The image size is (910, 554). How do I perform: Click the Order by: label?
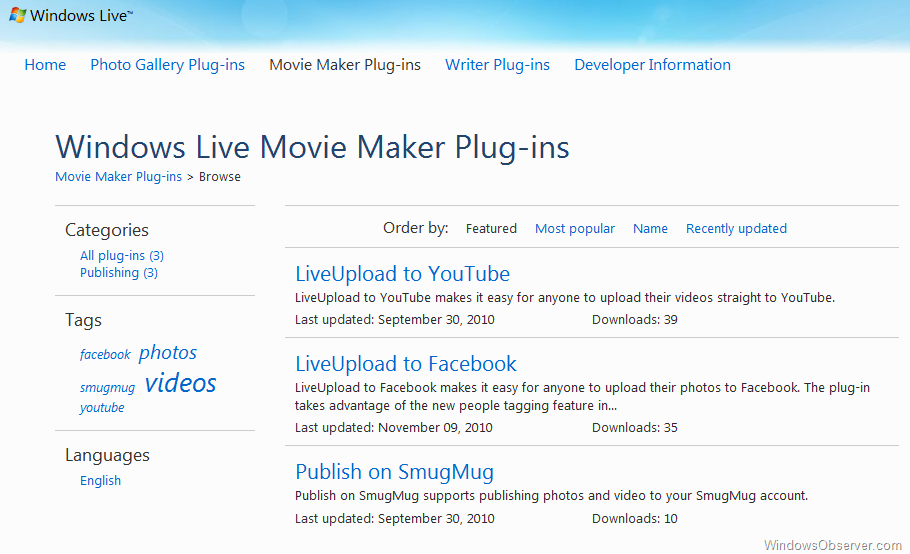[x=416, y=228]
